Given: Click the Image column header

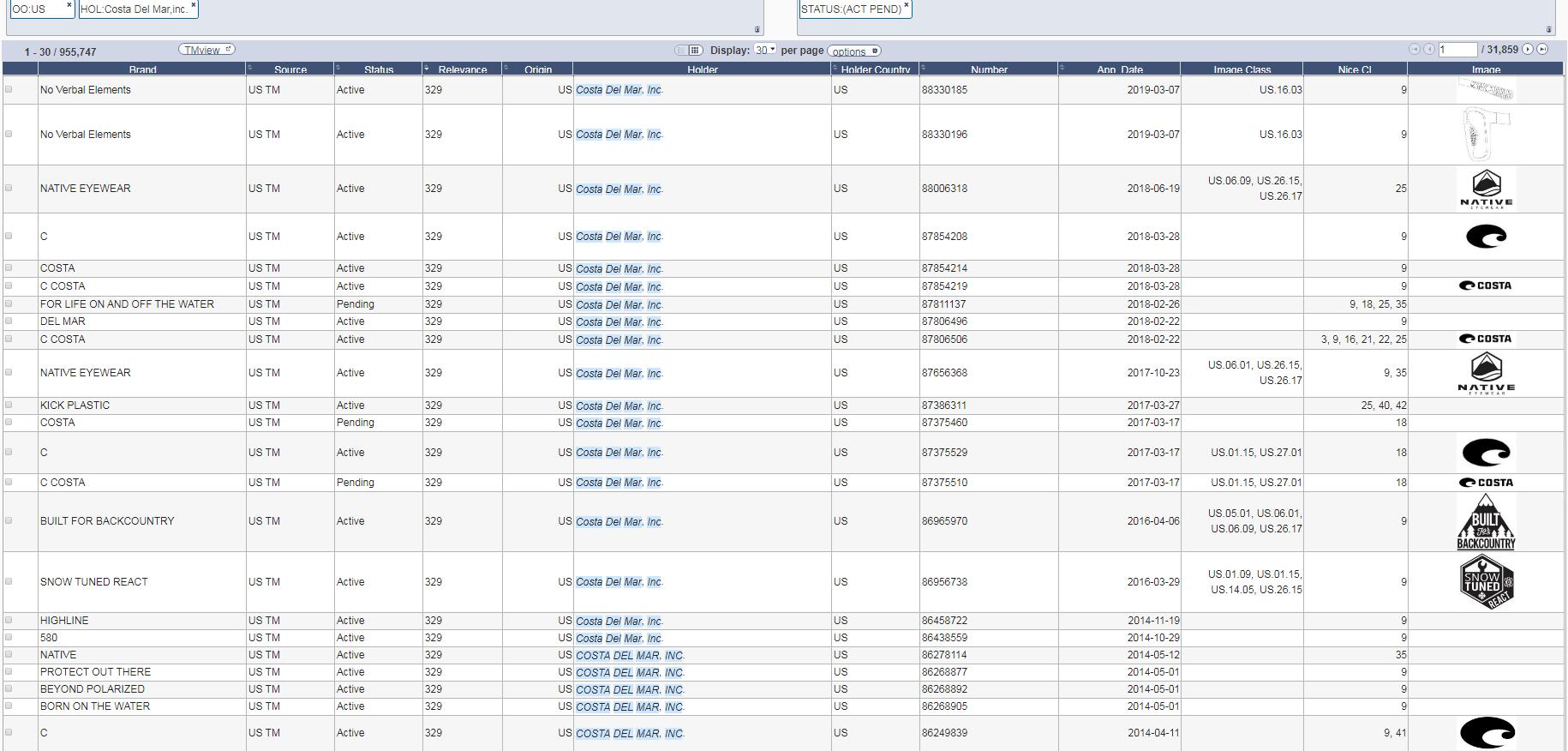Looking at the screenshot, I should 1487,69.
